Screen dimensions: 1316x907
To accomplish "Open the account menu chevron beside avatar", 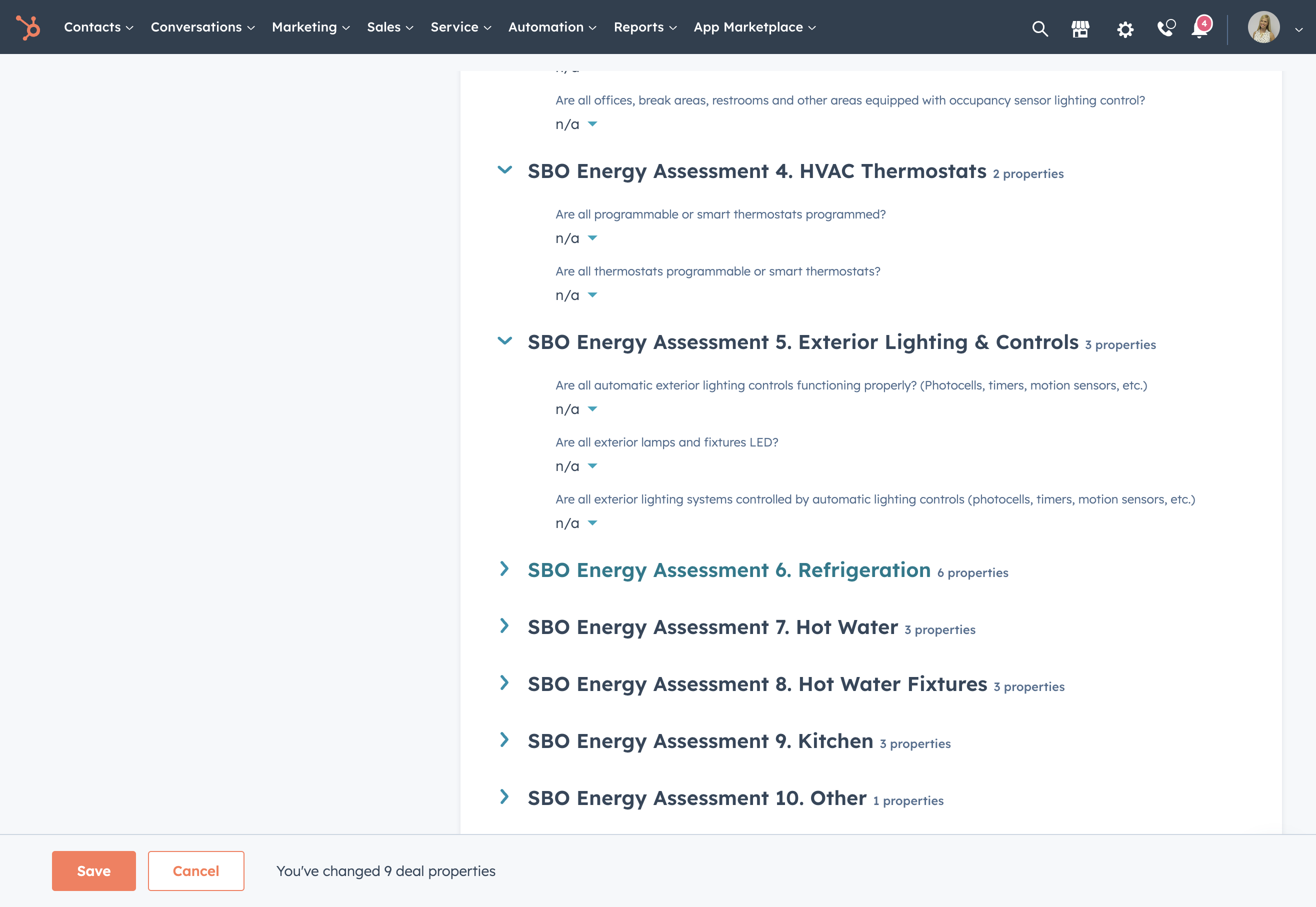I will (1298, 29).
